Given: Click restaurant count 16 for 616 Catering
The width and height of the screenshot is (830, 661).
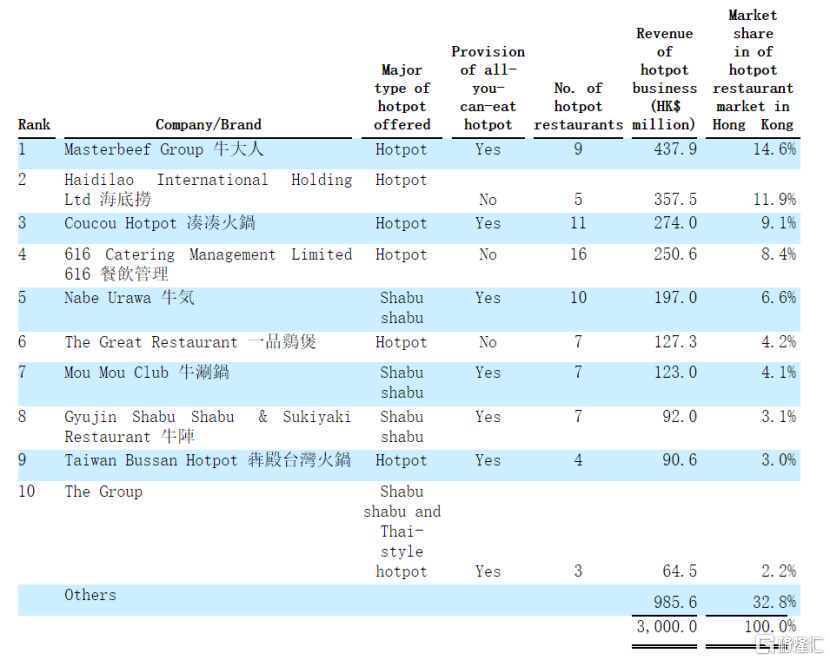Looking at the screenshot, I should pos(578,255).
